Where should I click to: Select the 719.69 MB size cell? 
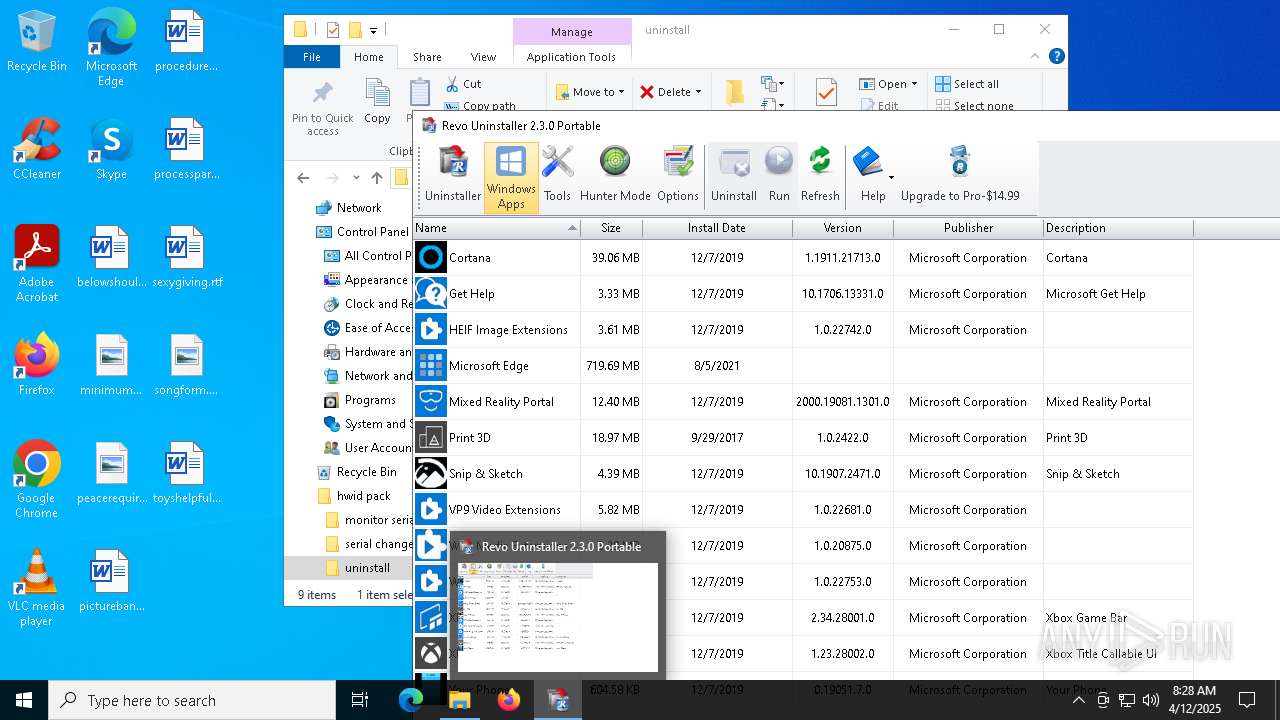(x=612, y=366)
